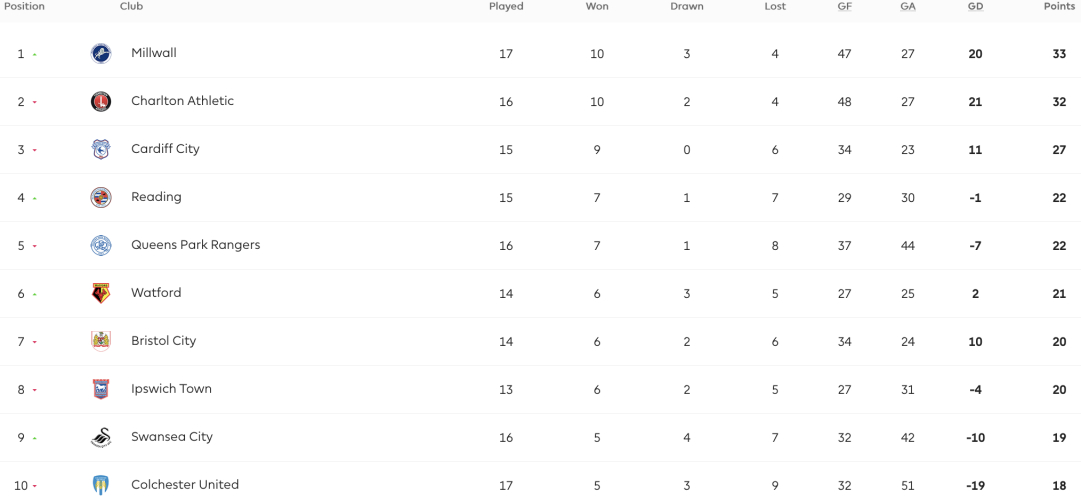The width and height of the screenshot is (1081, 500).
Task: Select the Played column header
Action: tap(506, 6)
